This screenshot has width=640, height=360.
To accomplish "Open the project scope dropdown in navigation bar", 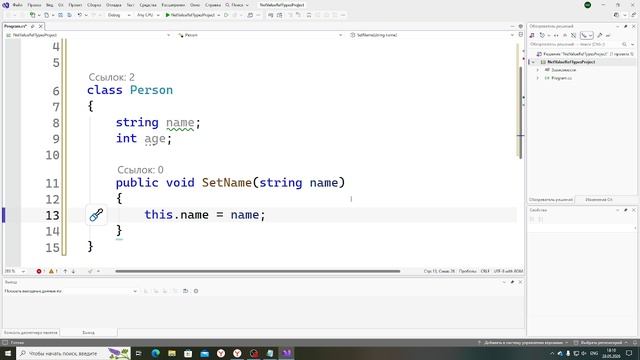I will click(x=88, y=35).
